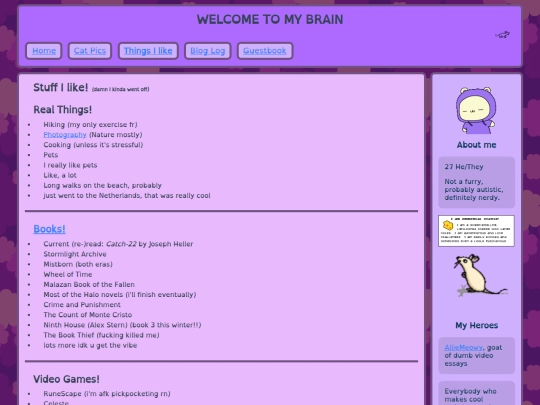Viewport: 540px width, 405px height.
Task: Follow the Photography link
Action: click(x=65, y=135)
